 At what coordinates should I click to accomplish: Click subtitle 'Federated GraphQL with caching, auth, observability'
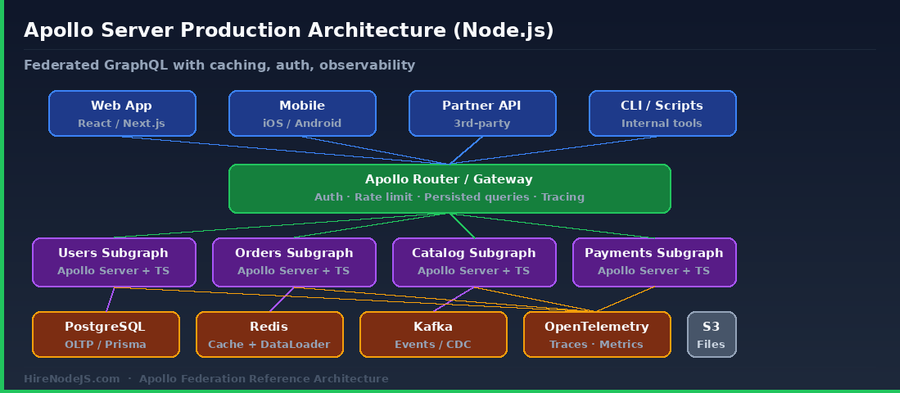(219, 65)
